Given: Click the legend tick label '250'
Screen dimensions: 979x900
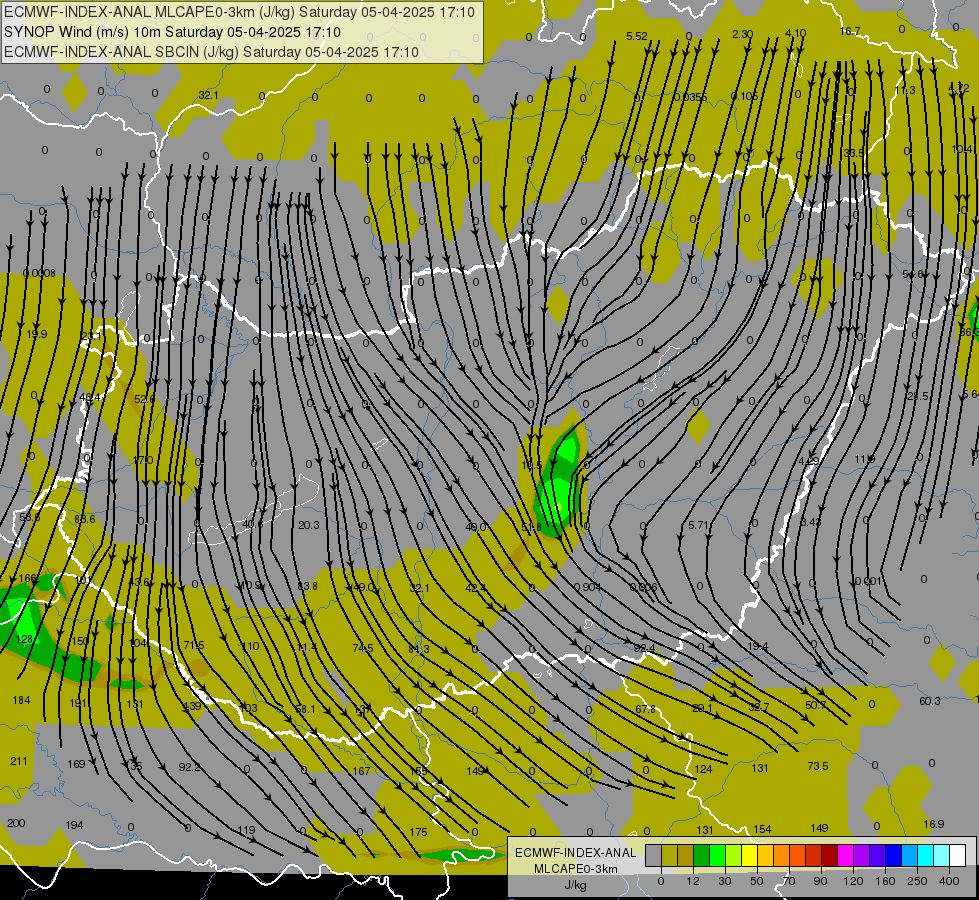Looking at the screenshot, I should tap(917, 881).
